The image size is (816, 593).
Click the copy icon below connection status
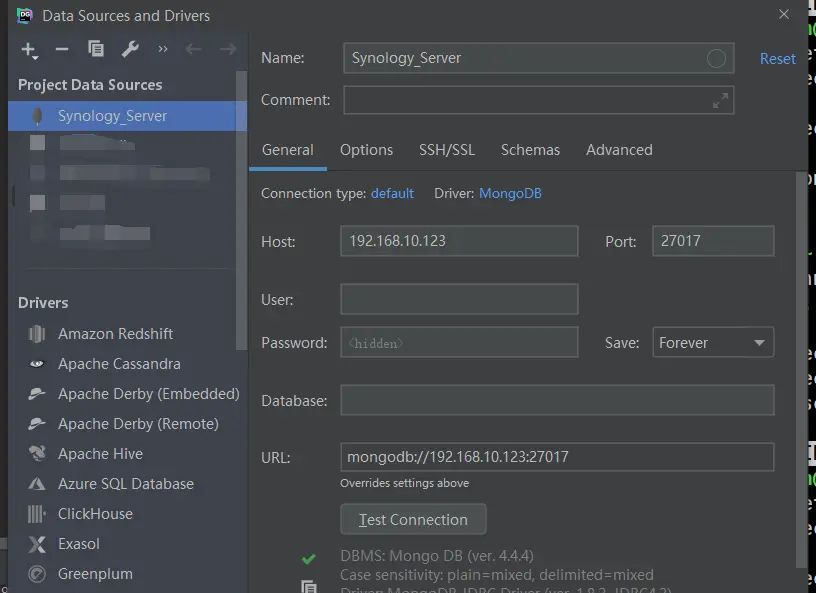click(x=309, y=588)
